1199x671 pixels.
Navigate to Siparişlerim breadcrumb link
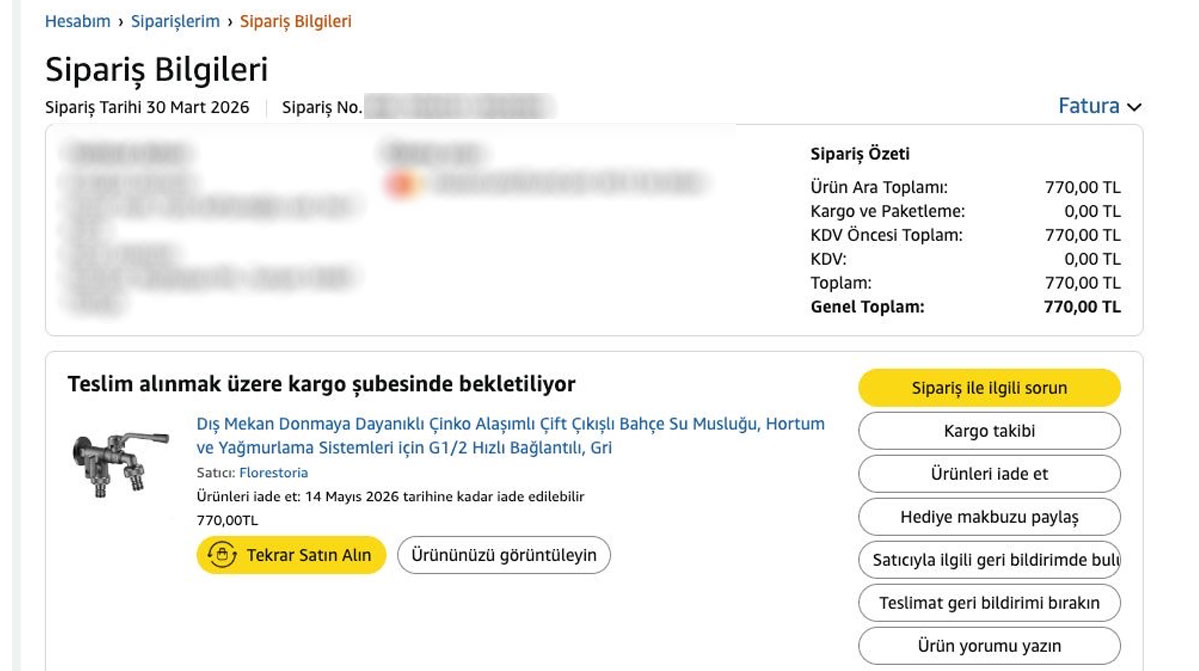175,21
